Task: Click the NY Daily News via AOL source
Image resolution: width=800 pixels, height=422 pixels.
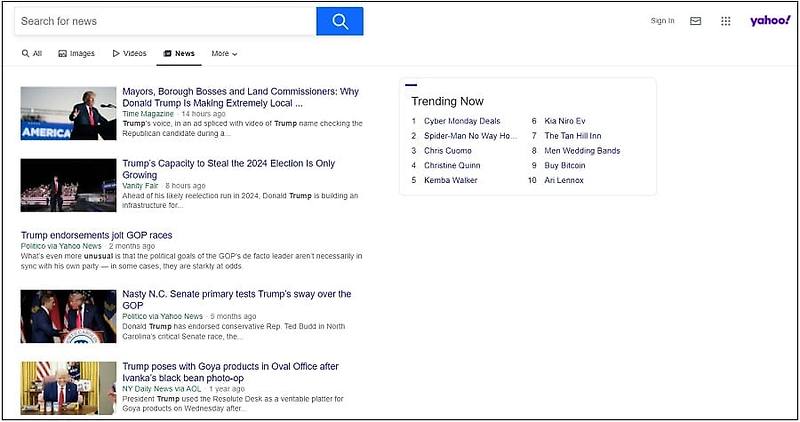Action: click(x=162, y=389)
